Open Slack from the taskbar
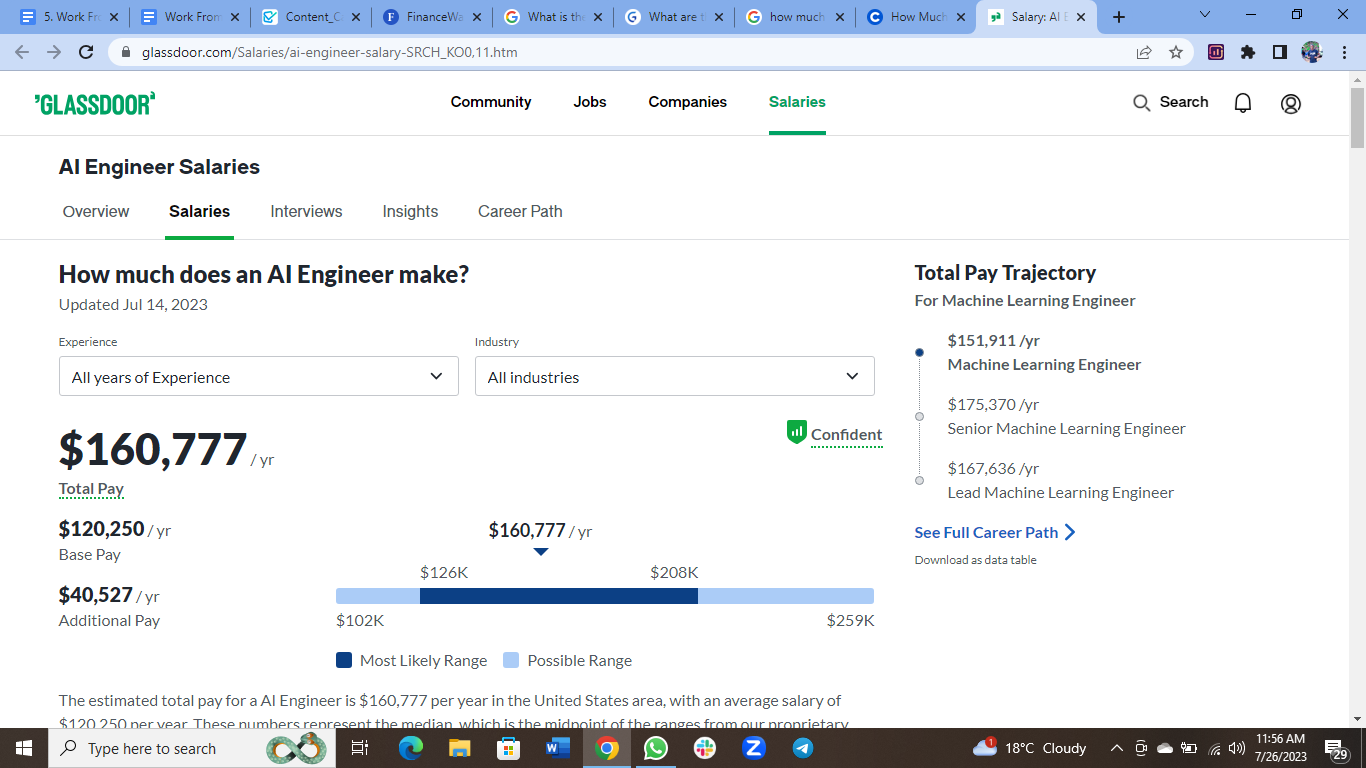This screenshot has width=1366, height=768. point(705,748)
